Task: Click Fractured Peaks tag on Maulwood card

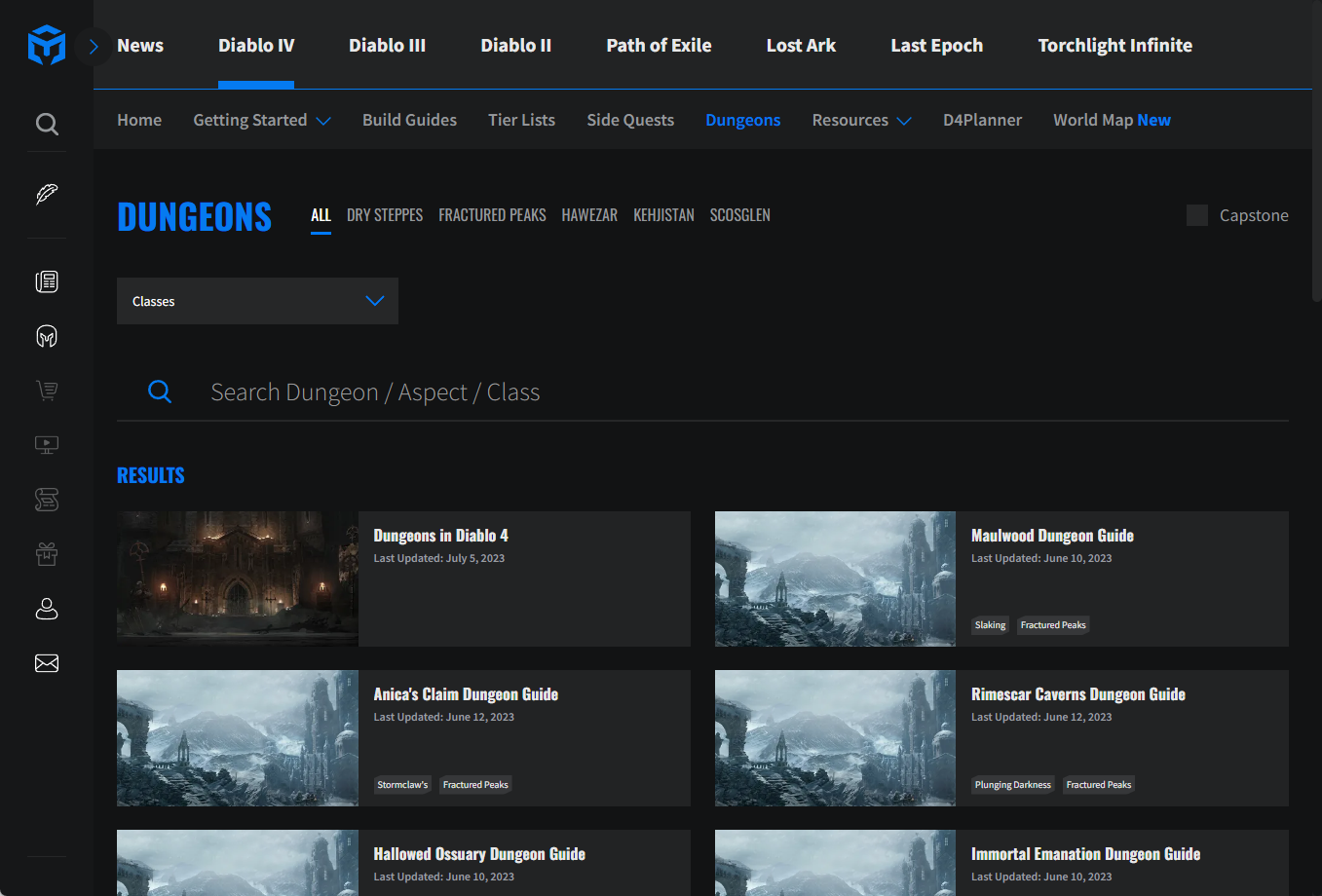Action: [x=1053, y=625]
